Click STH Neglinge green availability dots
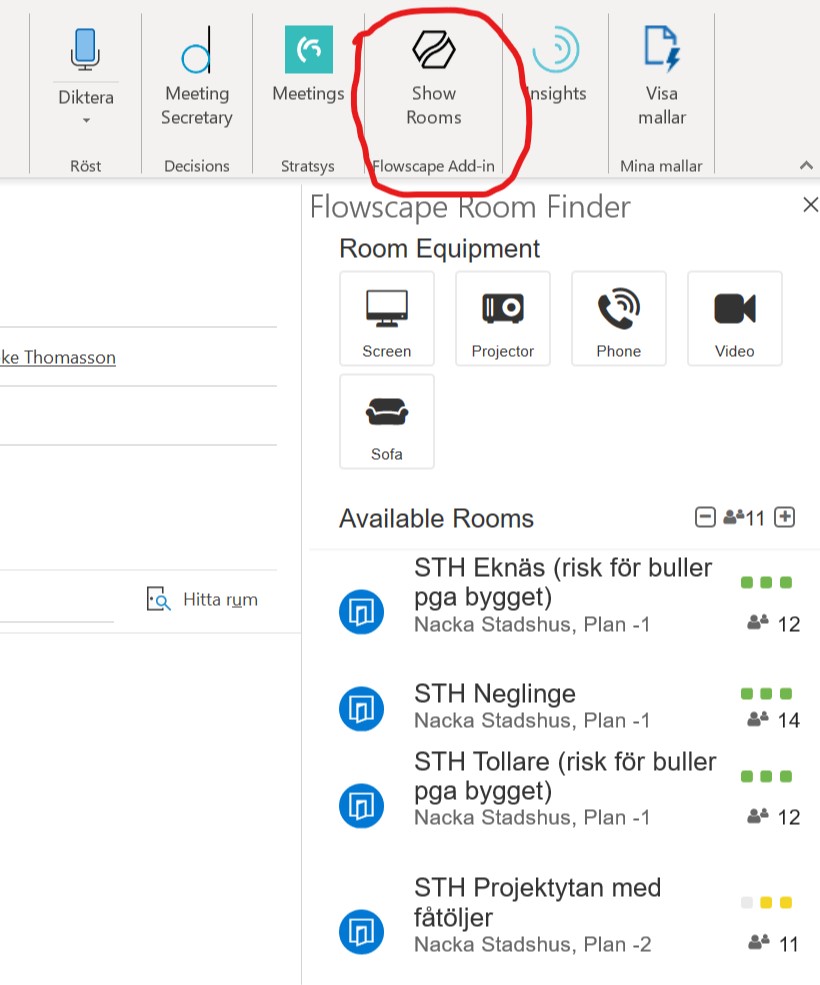The image size is (820, 985). tap(766, 694)
